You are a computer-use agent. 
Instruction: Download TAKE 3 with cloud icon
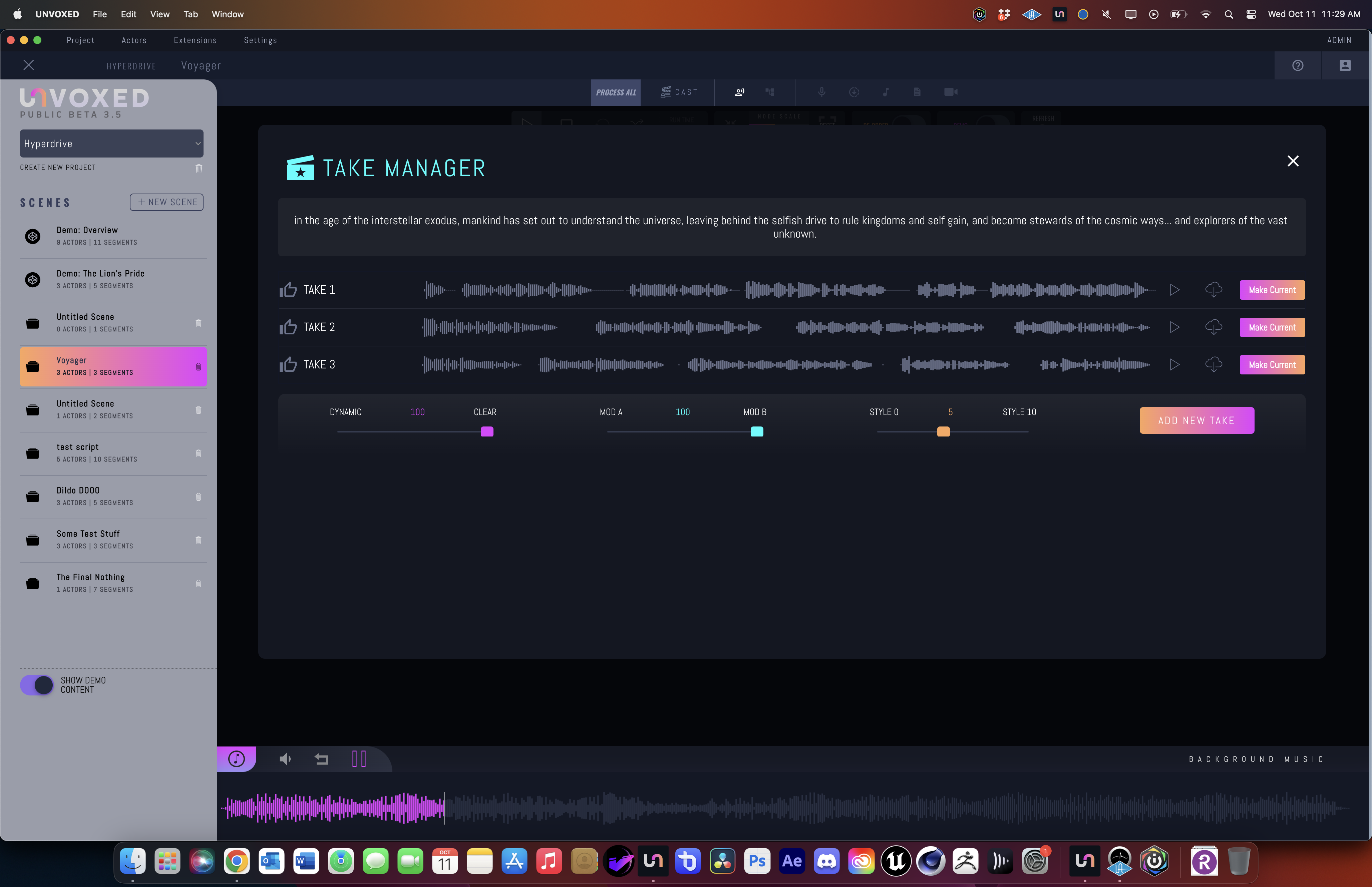click(1213, 365)
